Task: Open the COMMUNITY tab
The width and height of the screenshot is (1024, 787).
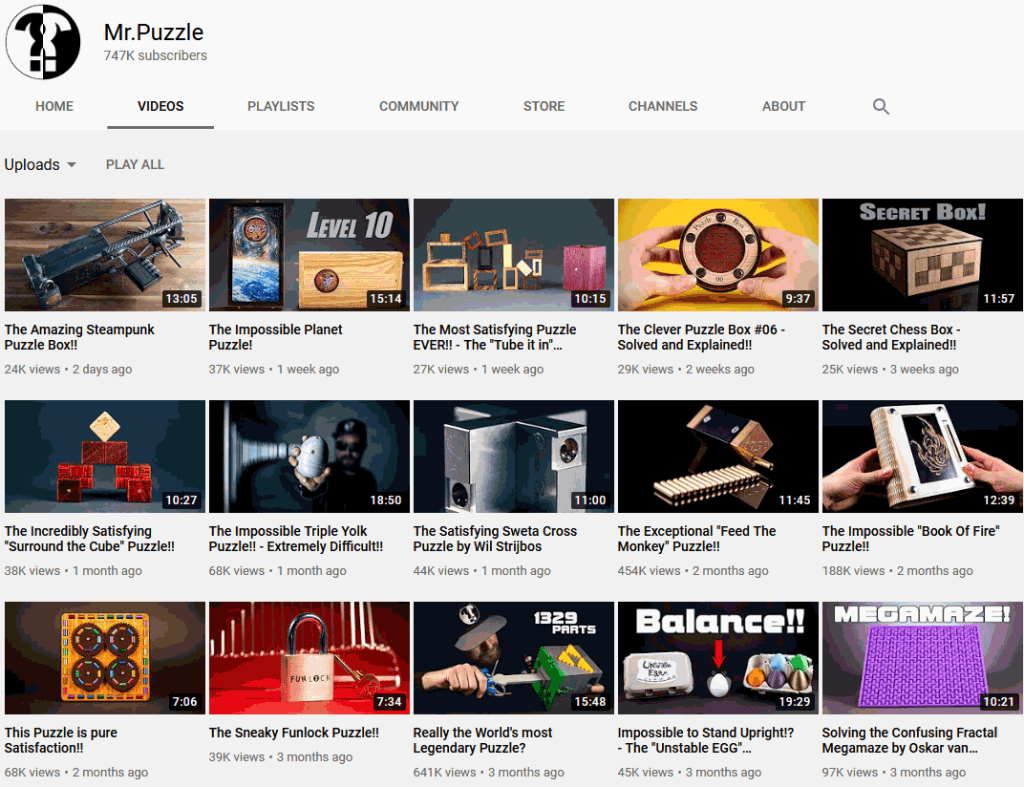Action: (418, 106)
